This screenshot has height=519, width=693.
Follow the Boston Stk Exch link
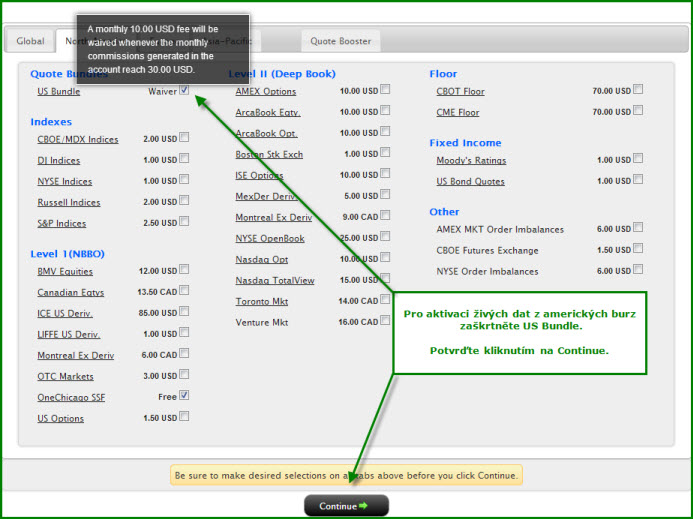269,154
